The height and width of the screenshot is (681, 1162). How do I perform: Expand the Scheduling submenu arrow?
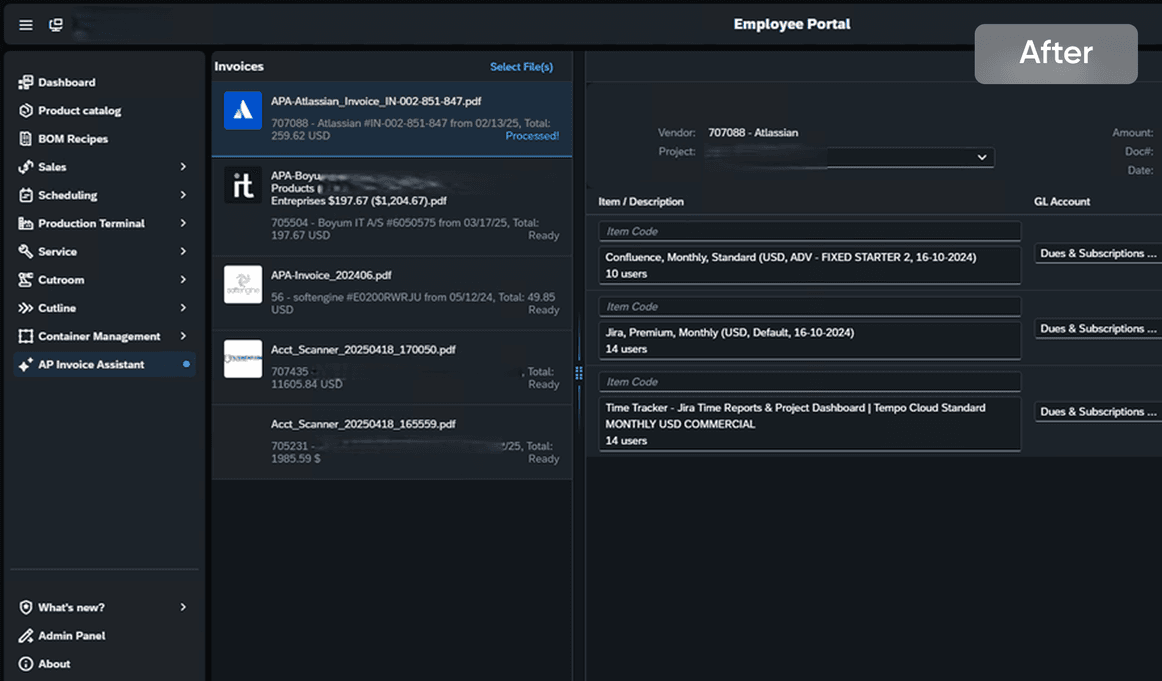point(183,195)
